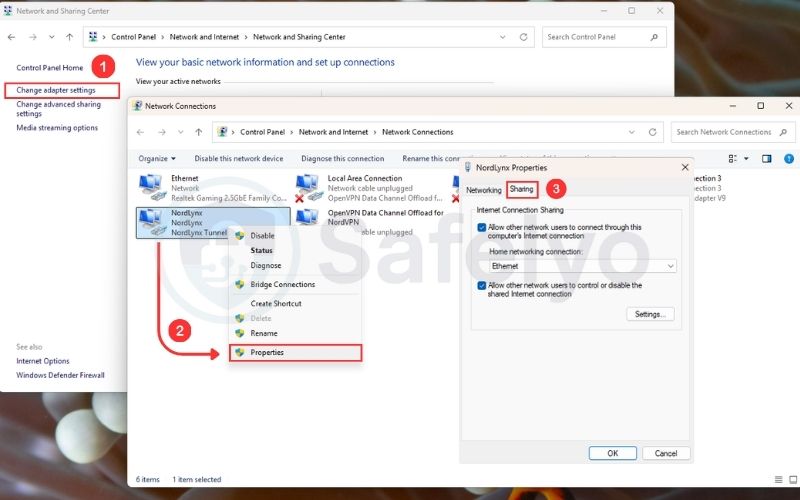Focus the Search Network Connections field

tap(733, 132)
